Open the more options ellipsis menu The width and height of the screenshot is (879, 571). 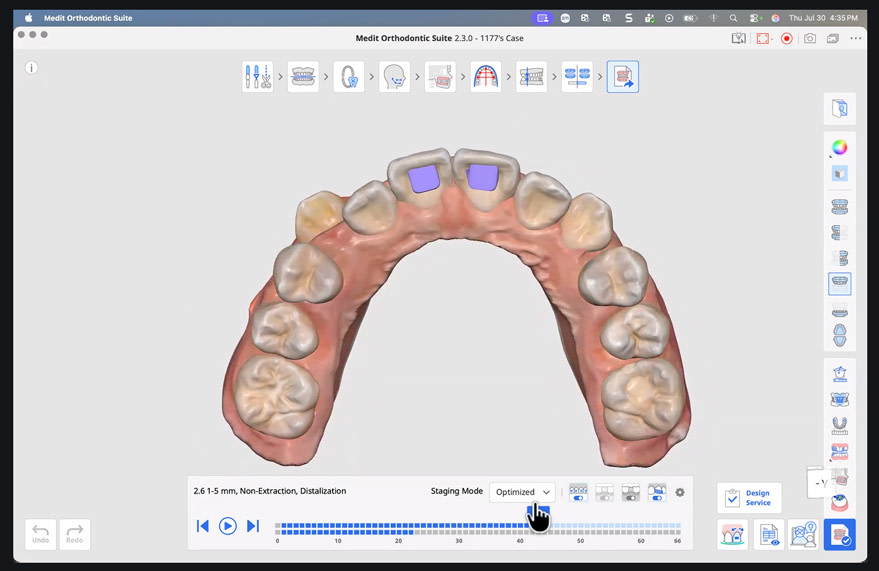click(x=855, y=39)
